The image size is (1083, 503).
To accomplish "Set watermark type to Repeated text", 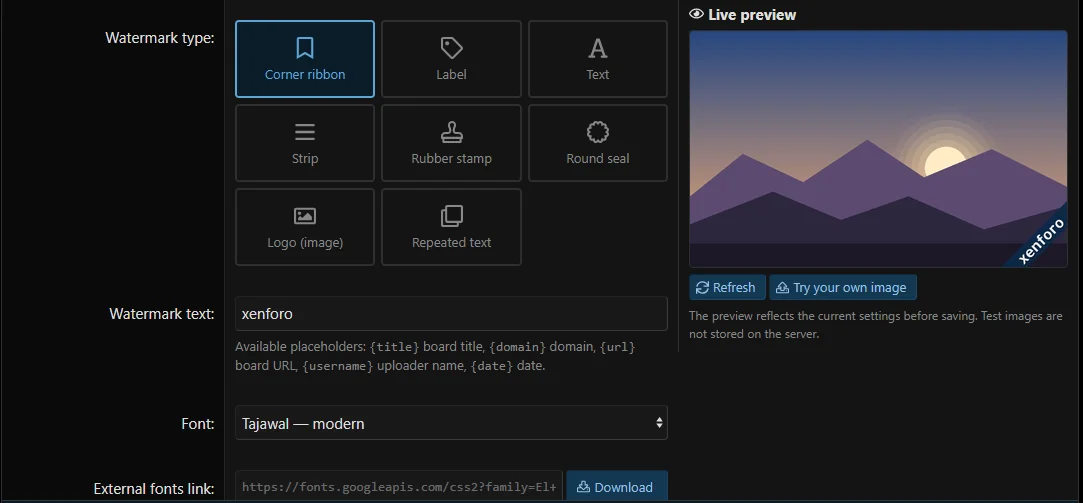I will pos(451,227).
